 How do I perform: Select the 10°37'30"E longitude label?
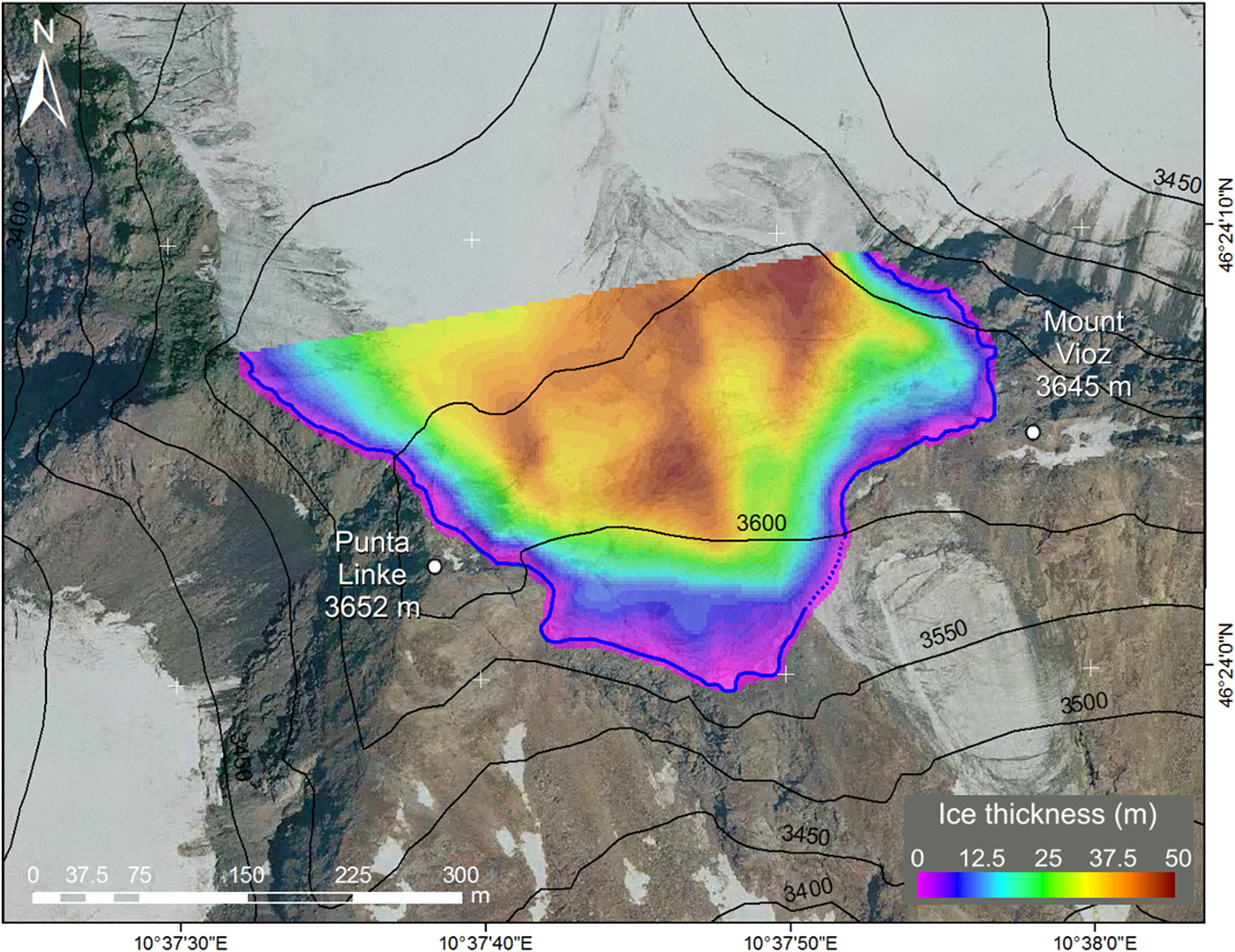pyautogui.click(x=181, y=942)
